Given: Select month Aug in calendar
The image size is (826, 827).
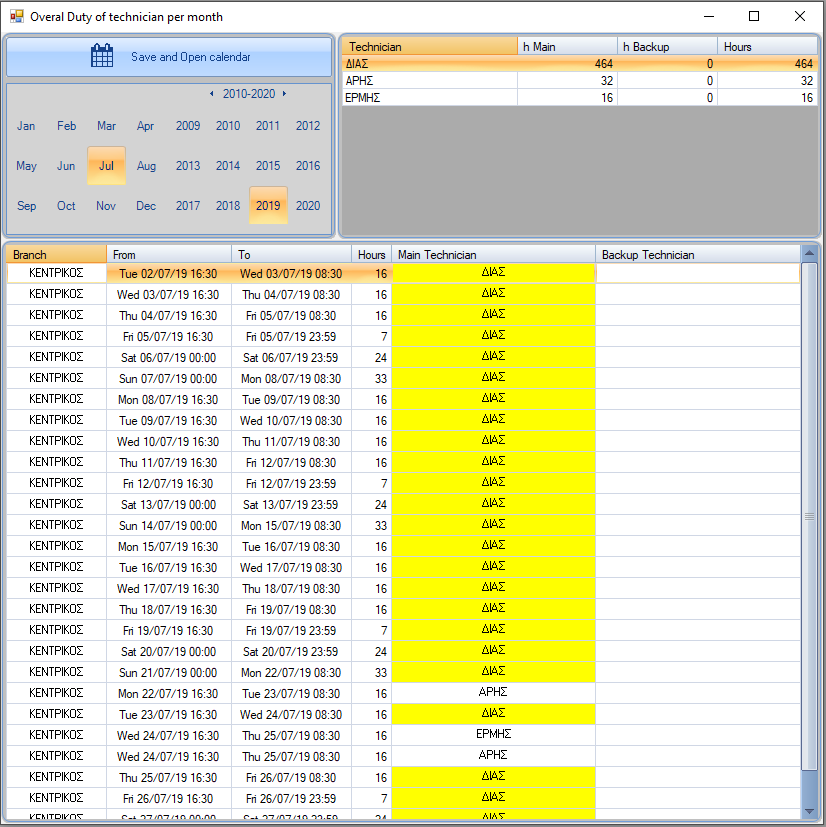Looking at the screenshot, I should pyautogui.click(x=146, y=166).
